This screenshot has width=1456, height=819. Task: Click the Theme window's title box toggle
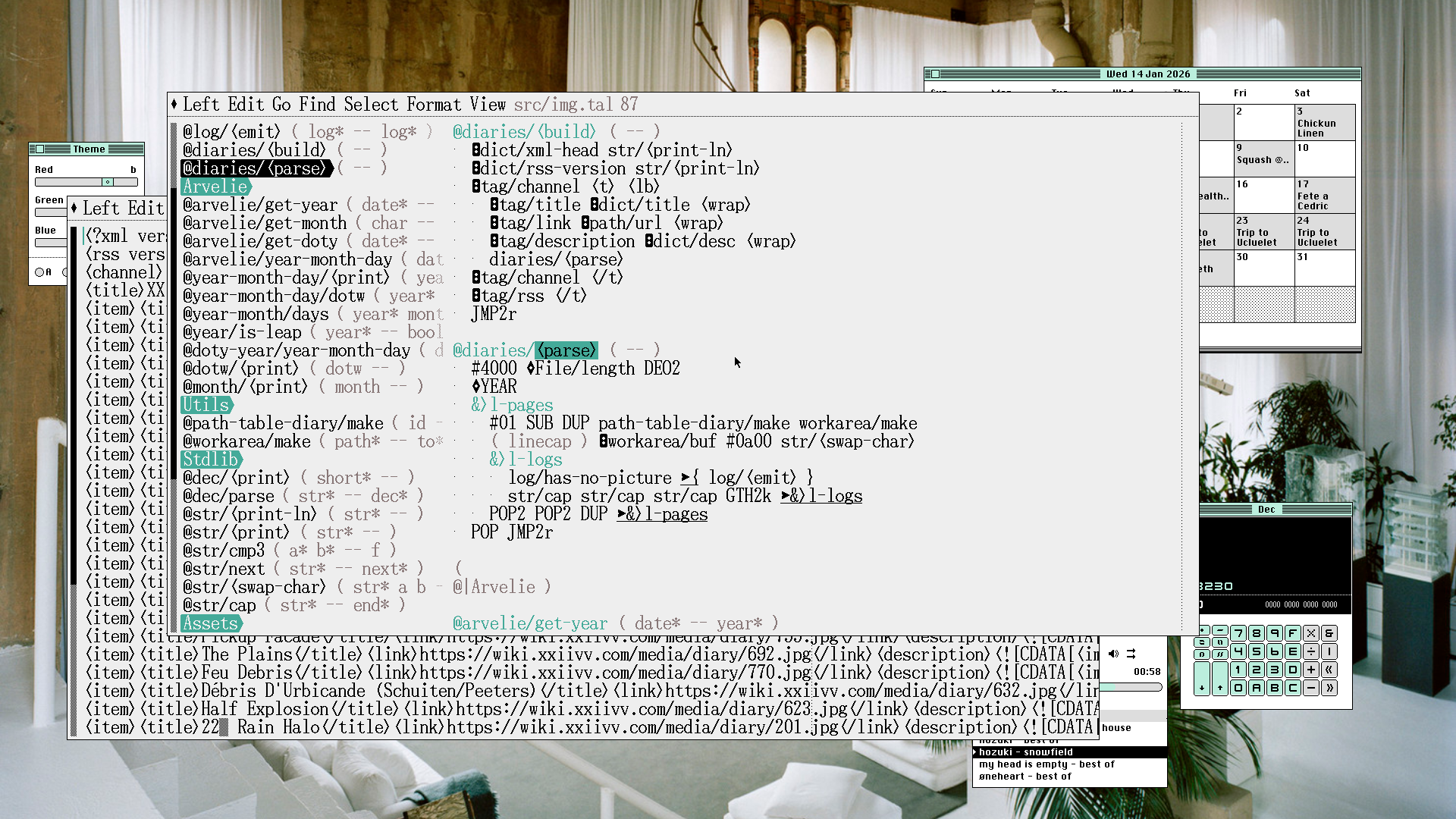point(40,149)
